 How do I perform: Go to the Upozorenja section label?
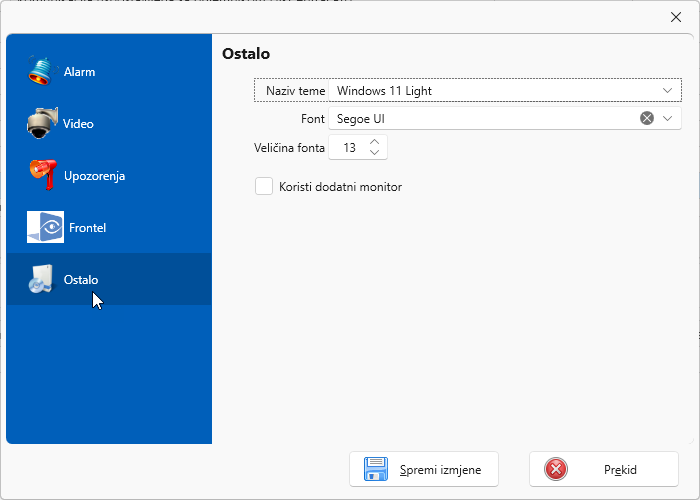pyautogui.click(x=94, y=176)
